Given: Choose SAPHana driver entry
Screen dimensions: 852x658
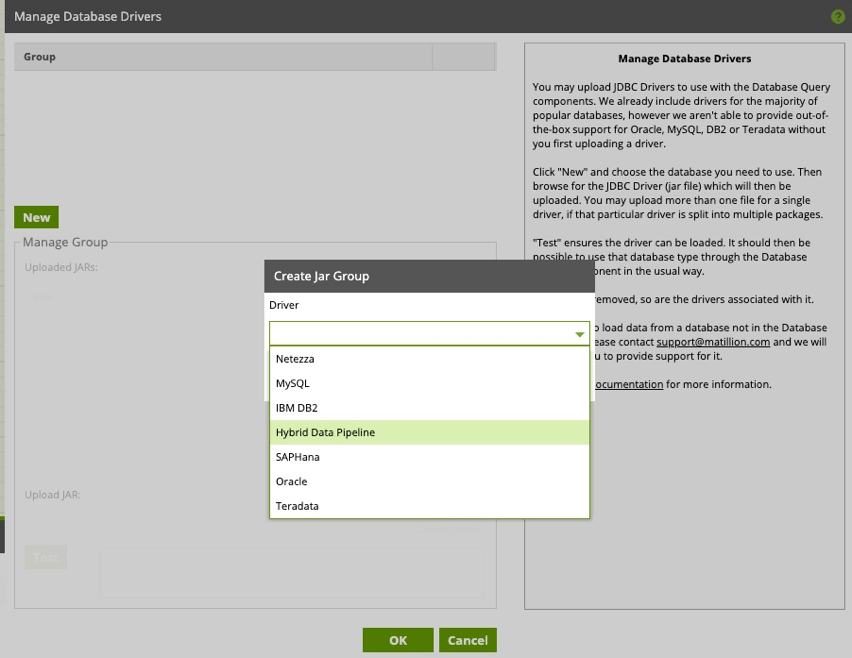Looking at the screenshot, I should (x=429, y=457).
